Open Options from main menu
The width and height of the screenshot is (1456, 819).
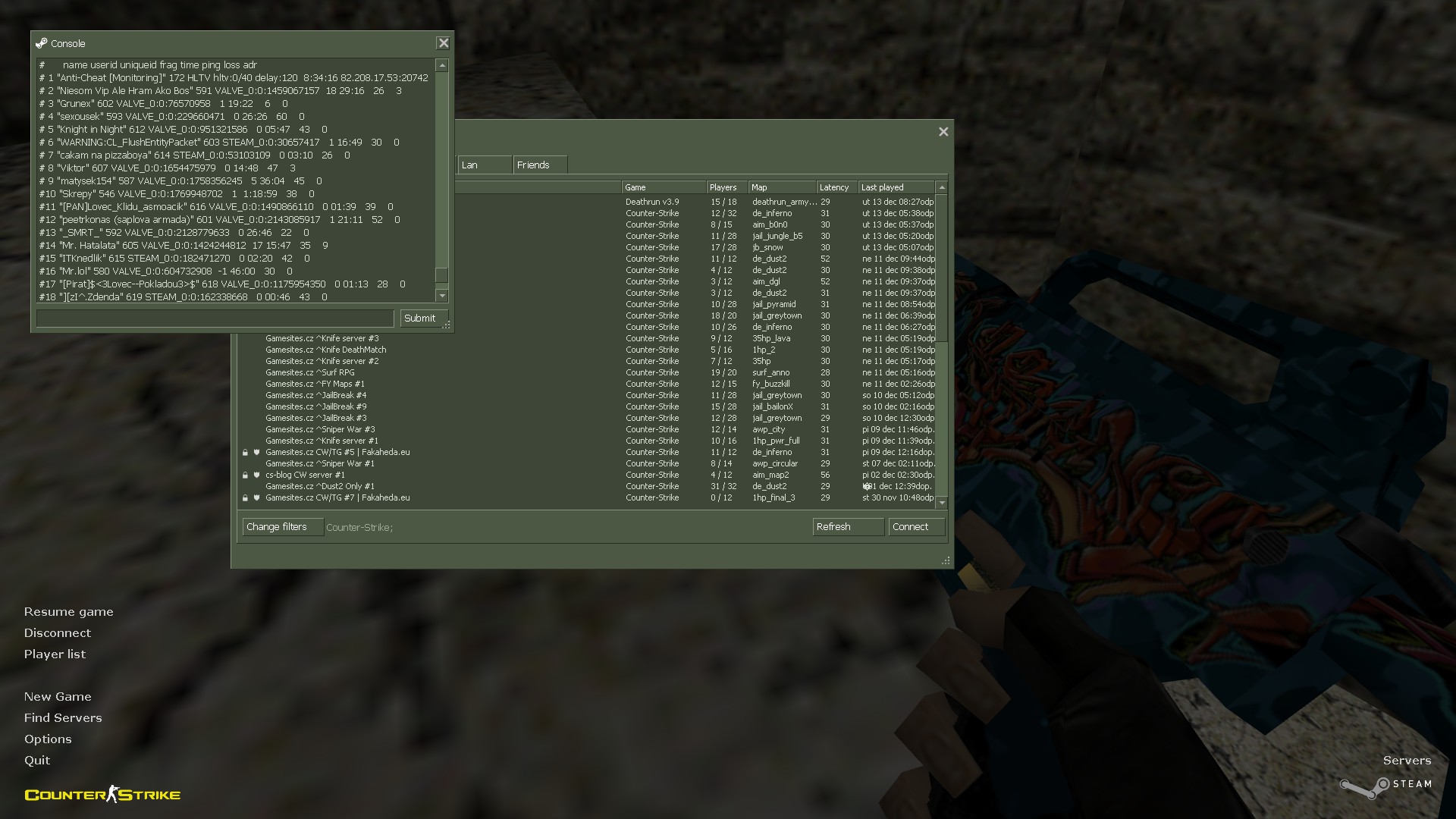pyautogui.click(x=48, y=739)
